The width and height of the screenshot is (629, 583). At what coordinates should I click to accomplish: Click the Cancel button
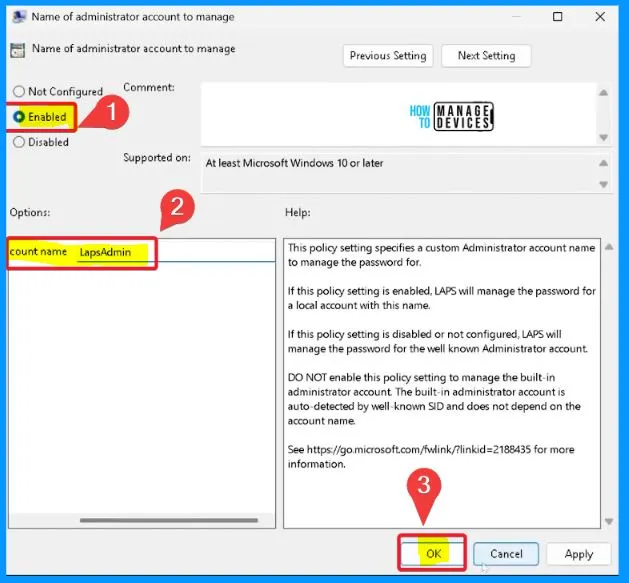point(506,554)
